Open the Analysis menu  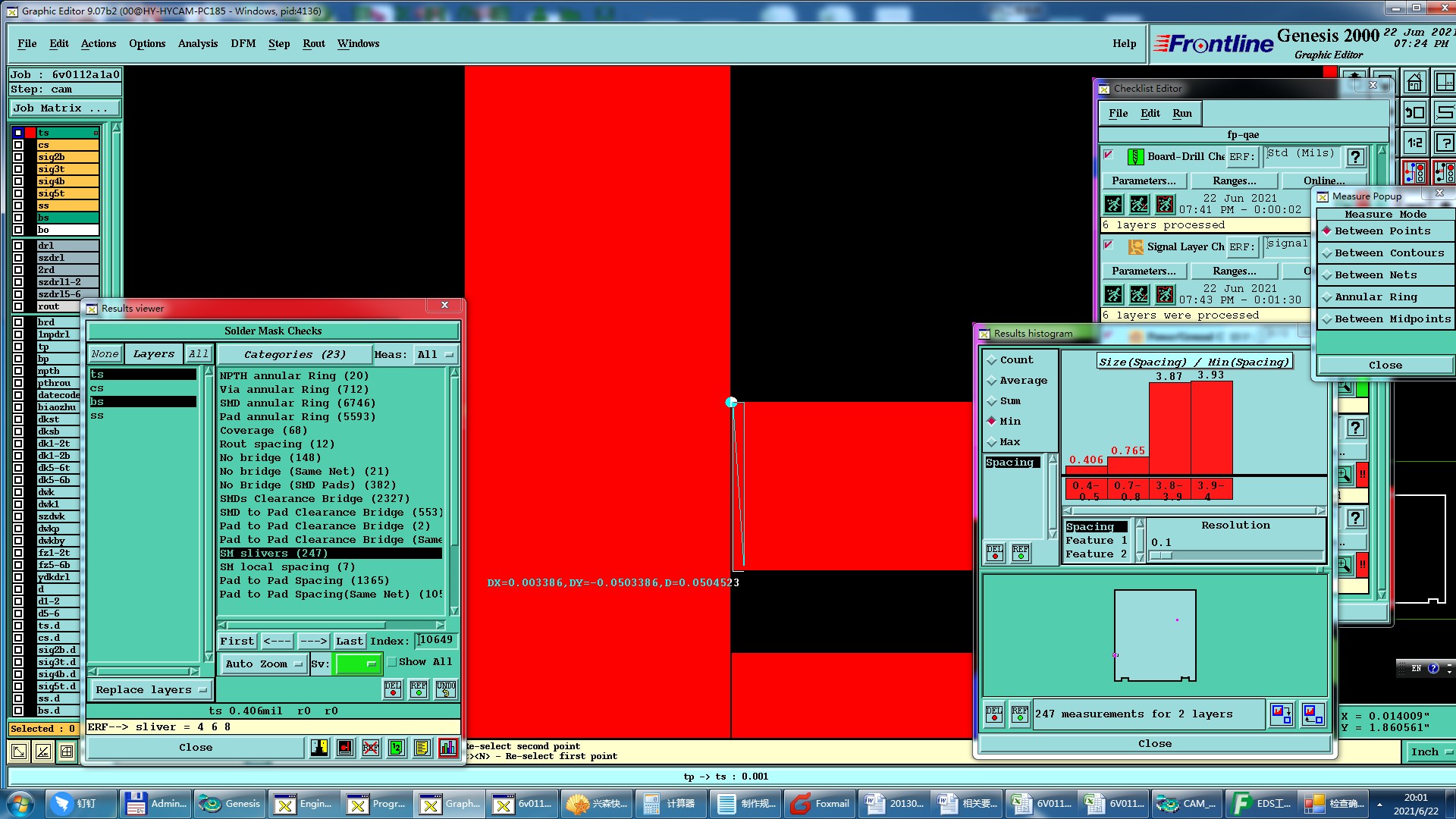click(x=198, y=44)
